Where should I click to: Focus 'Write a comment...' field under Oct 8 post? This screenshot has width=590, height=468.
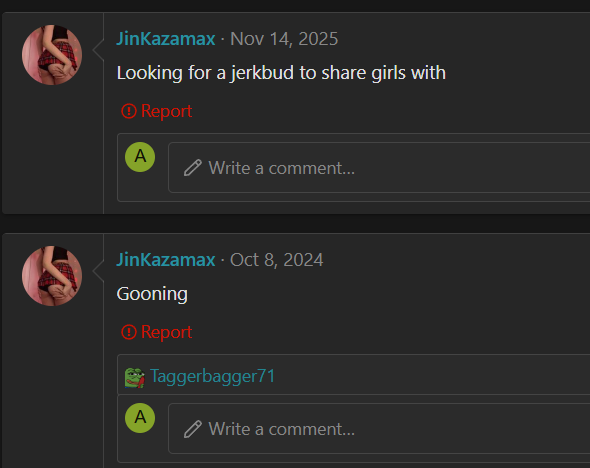[379, 429]
